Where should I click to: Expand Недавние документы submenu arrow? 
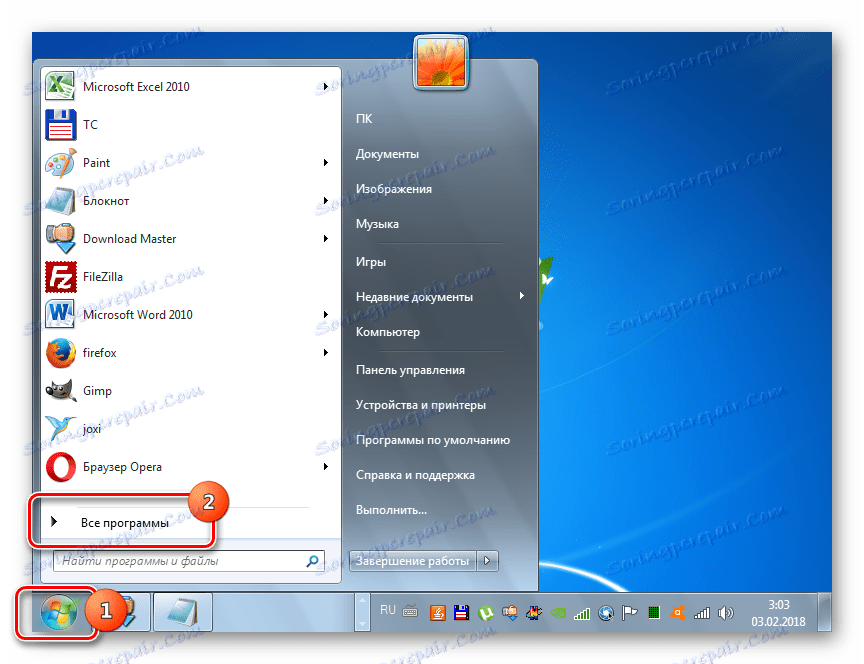pyautogui.click(x=521, y=296)
